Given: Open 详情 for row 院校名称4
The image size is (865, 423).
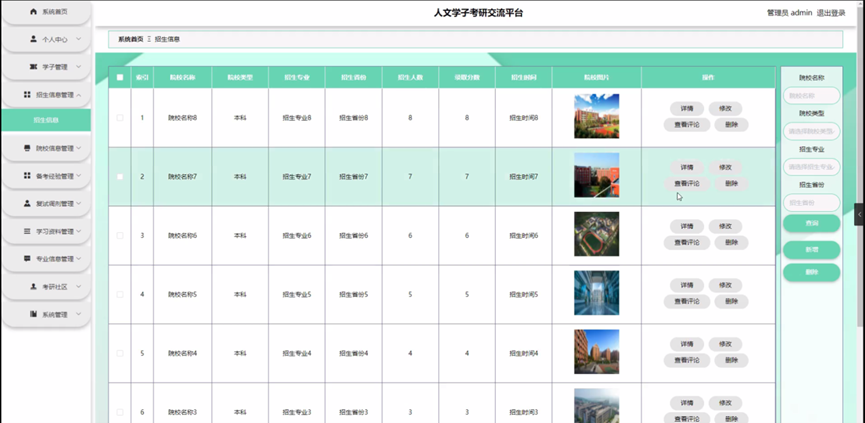Looking at the screenshot, I should click(x=687, y=344).
